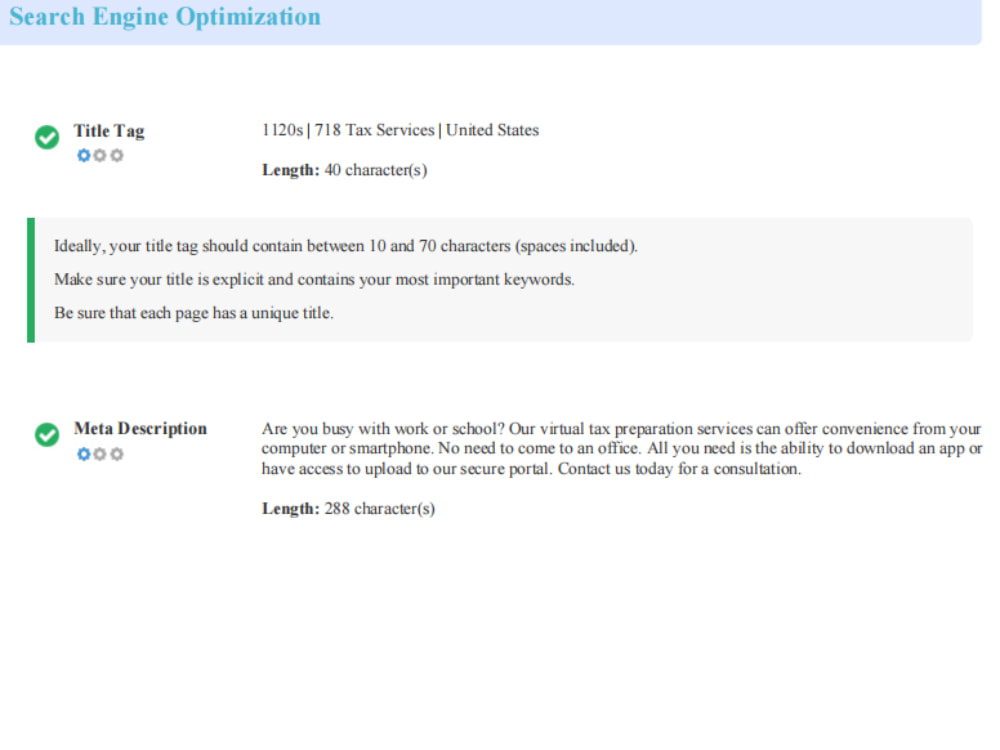Click the green checkmark beside Title Tag
This screenshot has width=1000, height=750.
click(47, 137)
